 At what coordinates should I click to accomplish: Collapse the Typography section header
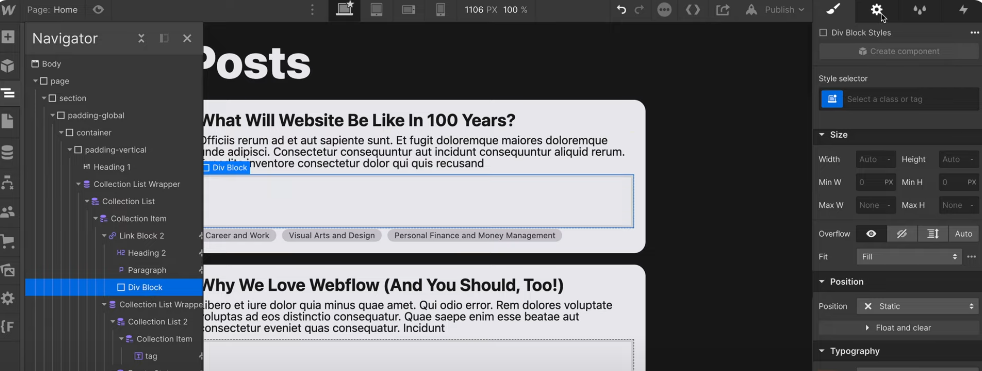click(896, 351)
